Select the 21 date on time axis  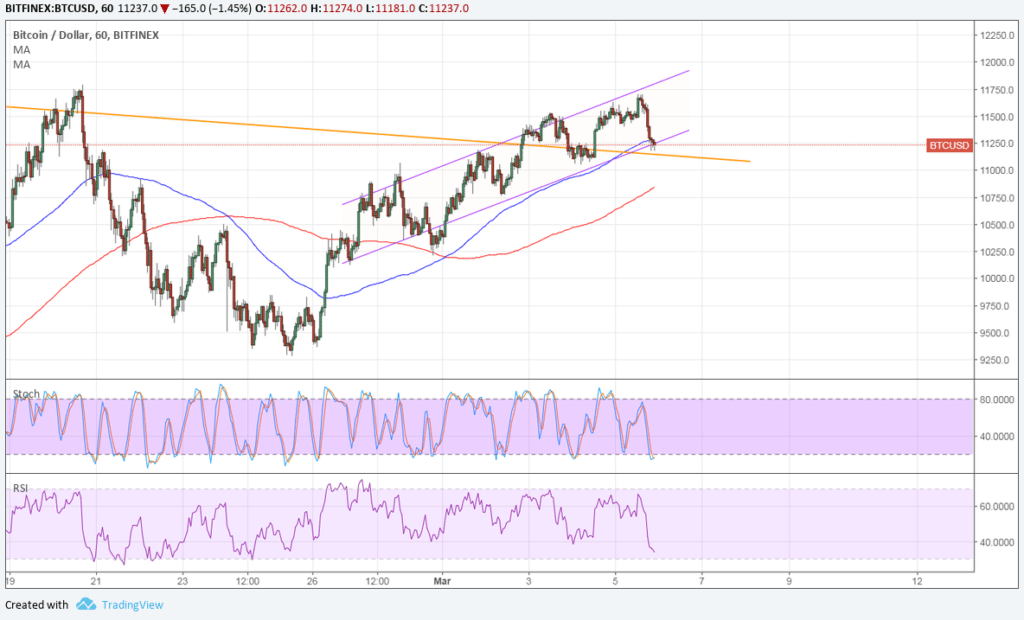(x=95, y=581)
